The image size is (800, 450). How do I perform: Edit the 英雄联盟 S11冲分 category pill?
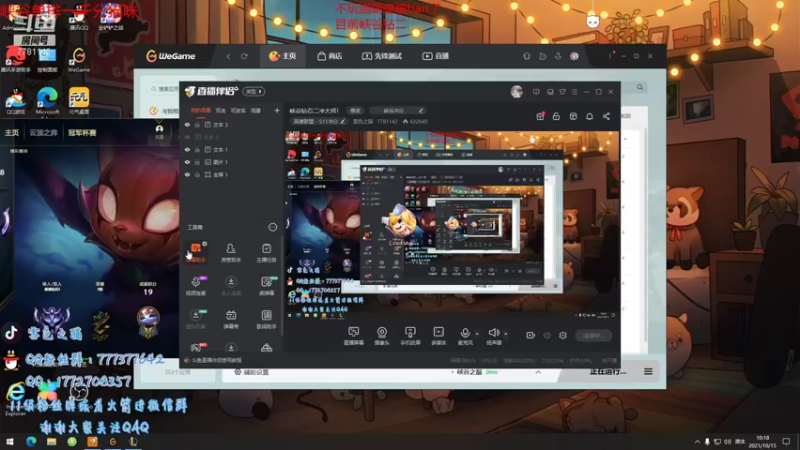pos(318,121)
